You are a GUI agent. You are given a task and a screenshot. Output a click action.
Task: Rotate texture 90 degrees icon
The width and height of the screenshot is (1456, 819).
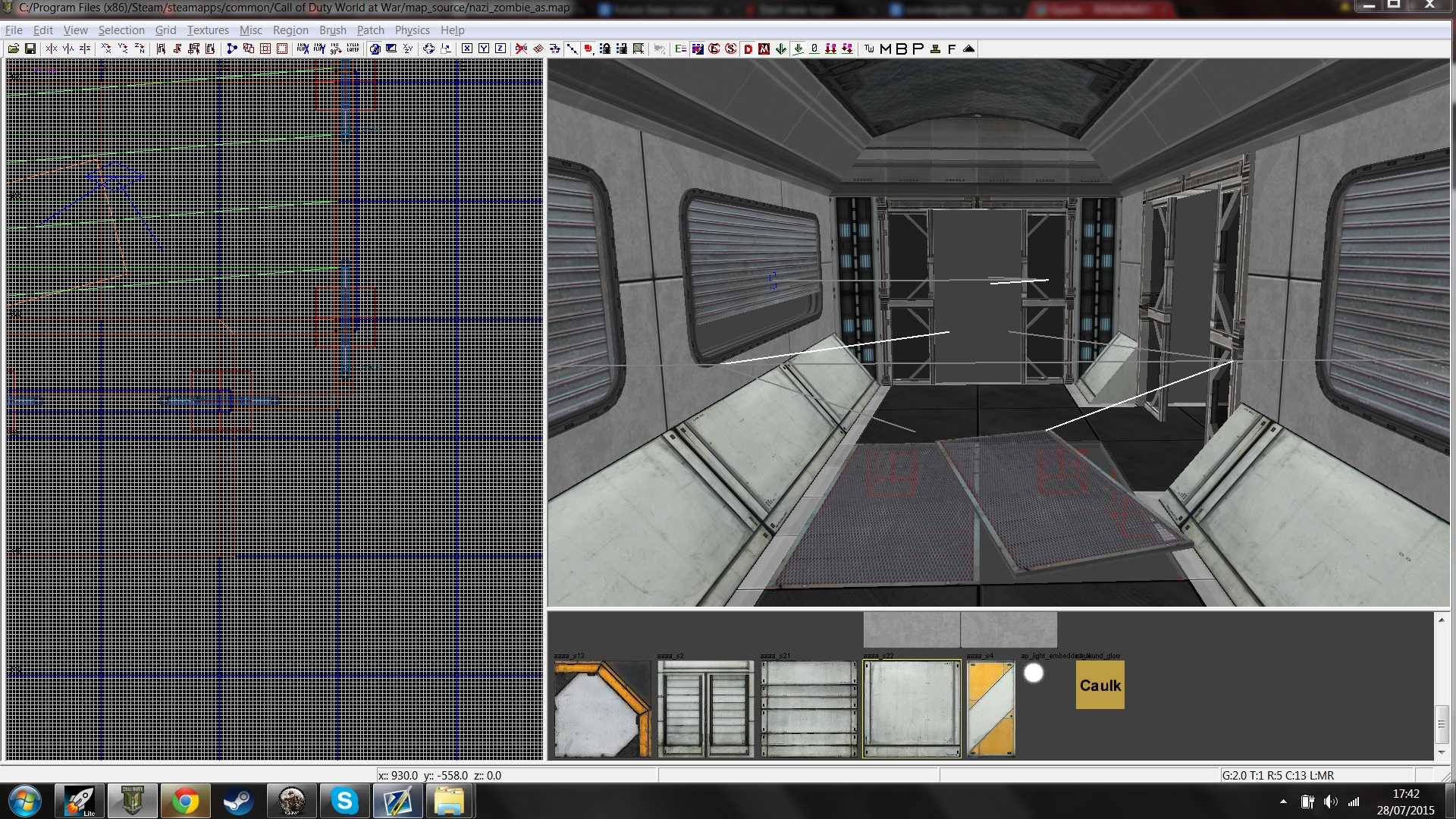(336, 49)
